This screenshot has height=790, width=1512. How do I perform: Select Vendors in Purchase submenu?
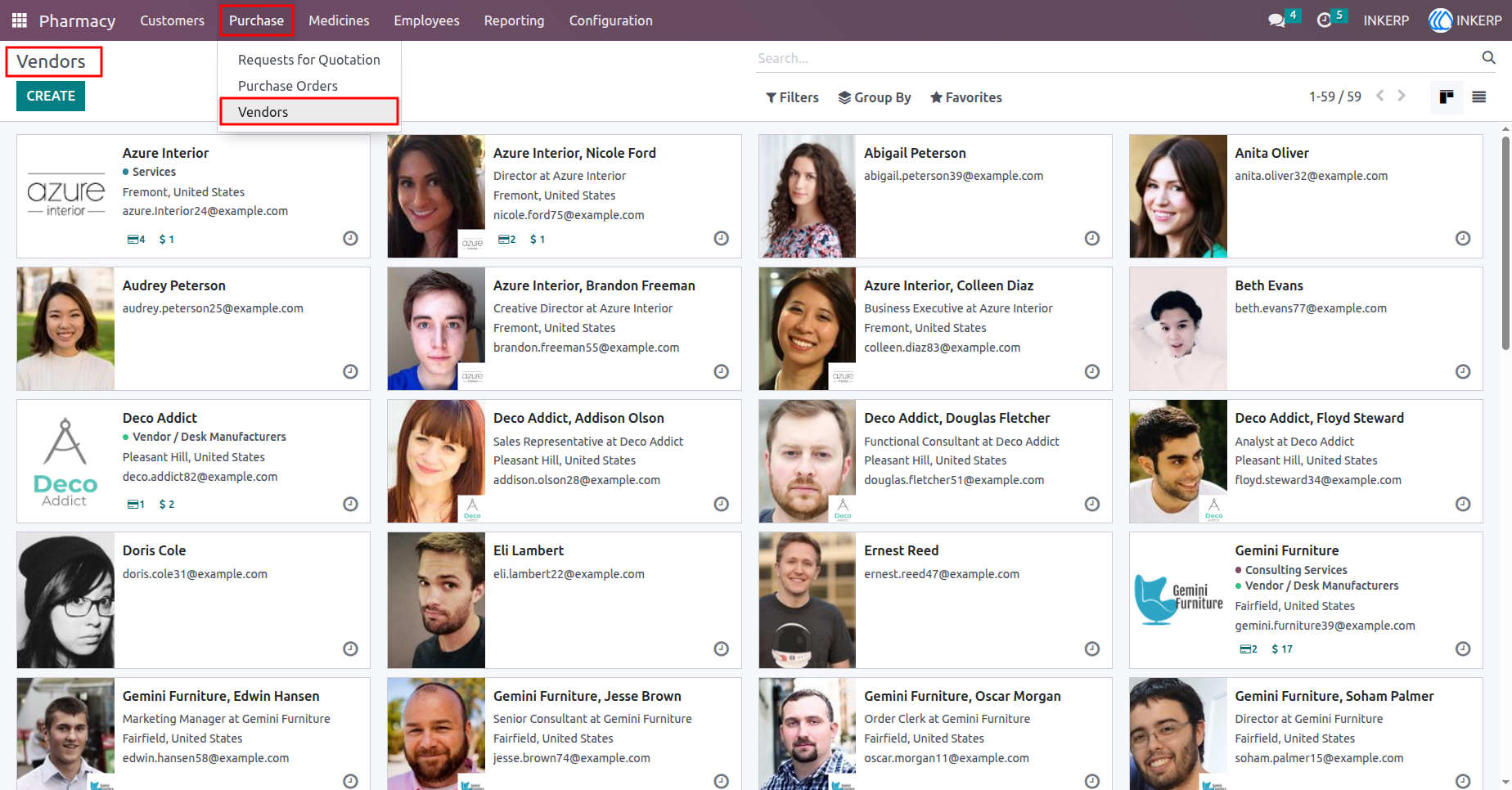click(x=309, y=112)
